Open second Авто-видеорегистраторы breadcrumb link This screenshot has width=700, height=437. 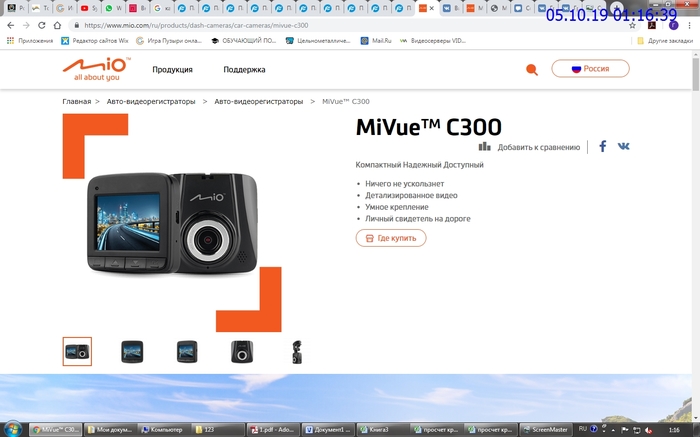[x=258, y=101]
